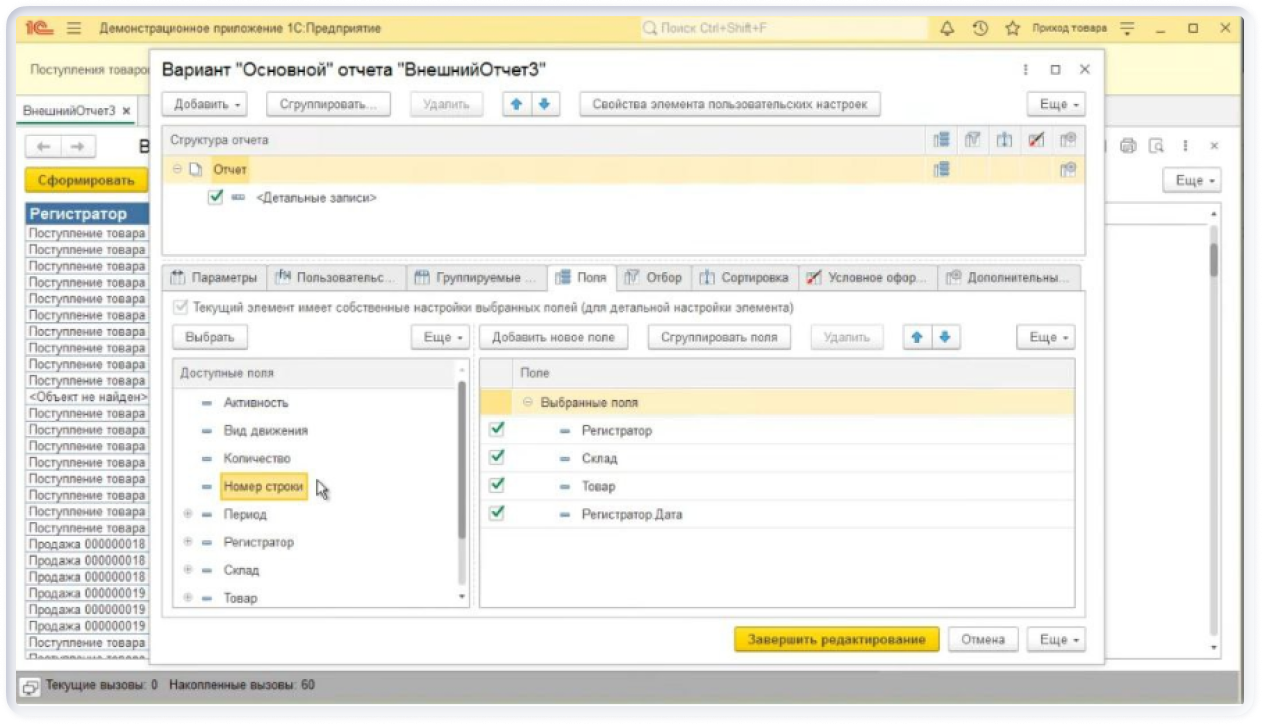Uncheck the Детальные записи checkbox
Viewport: 1262px width, 724px height.
[215, 198]
